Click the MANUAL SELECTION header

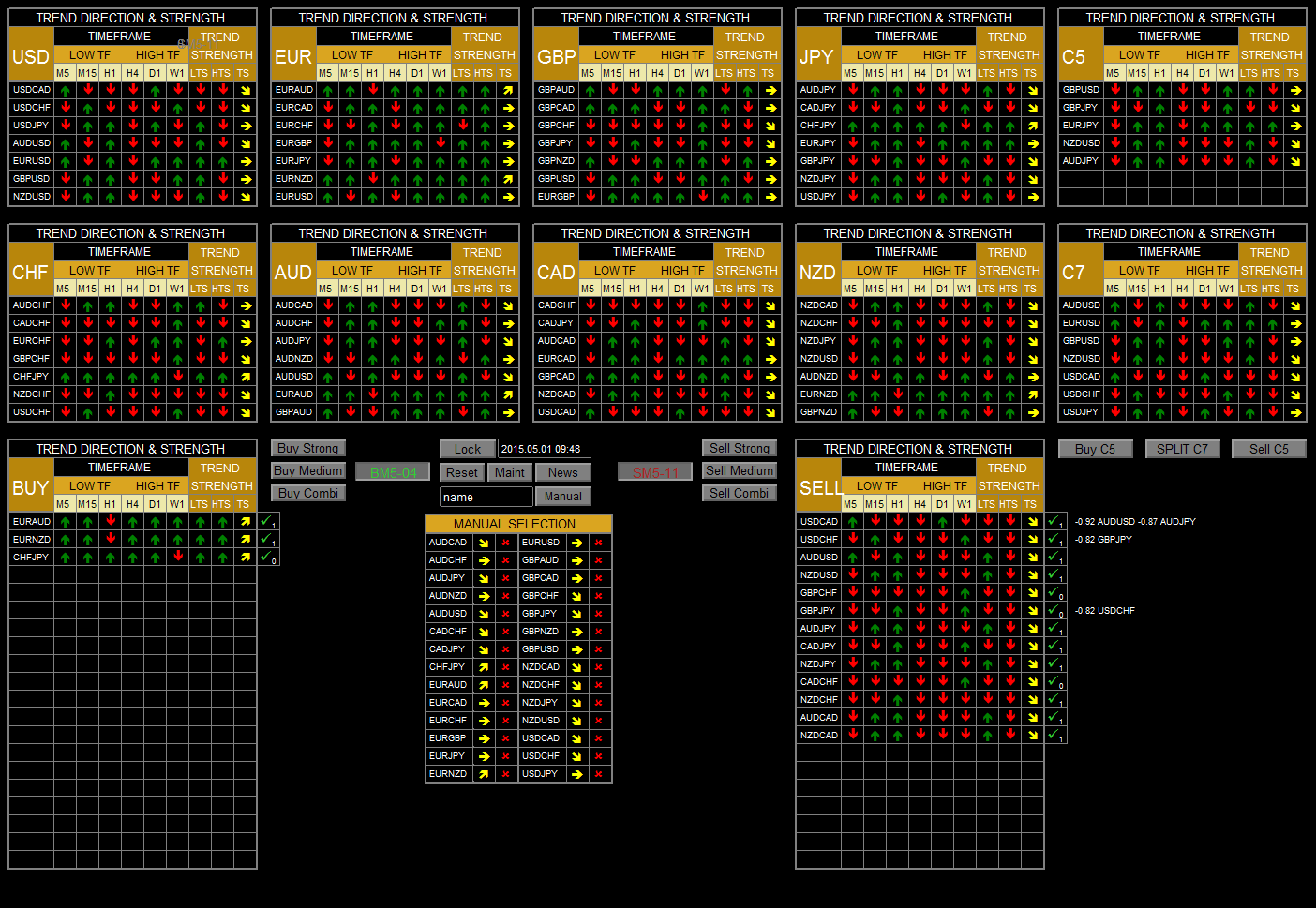tap(518, 524)
